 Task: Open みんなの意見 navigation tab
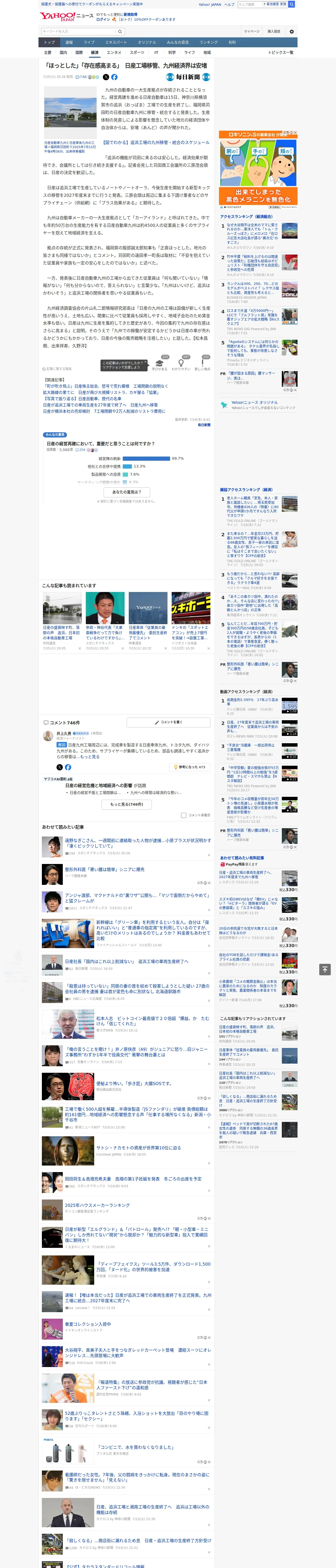[x=177, y=43]
